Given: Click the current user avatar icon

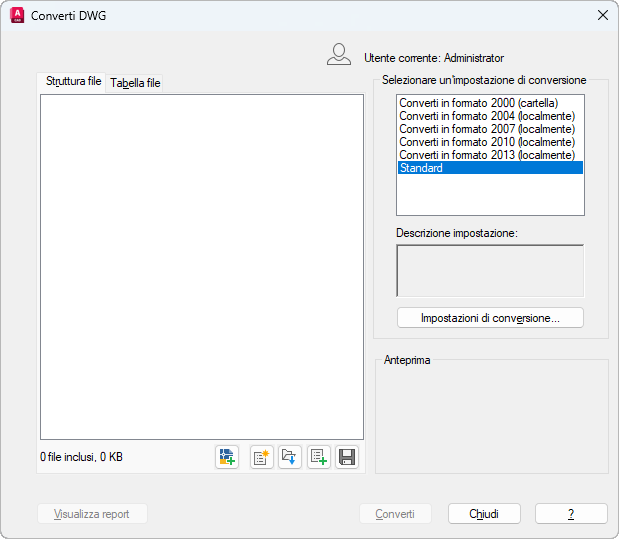Looking at the screenshot, I should (339, 54).
